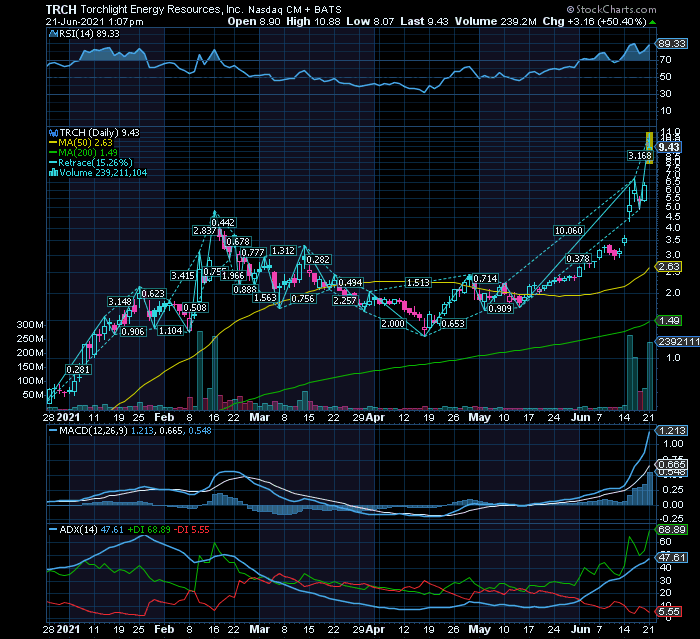Click the 21-Jun-2021 1:07pm timestamp

coord(95,21)
